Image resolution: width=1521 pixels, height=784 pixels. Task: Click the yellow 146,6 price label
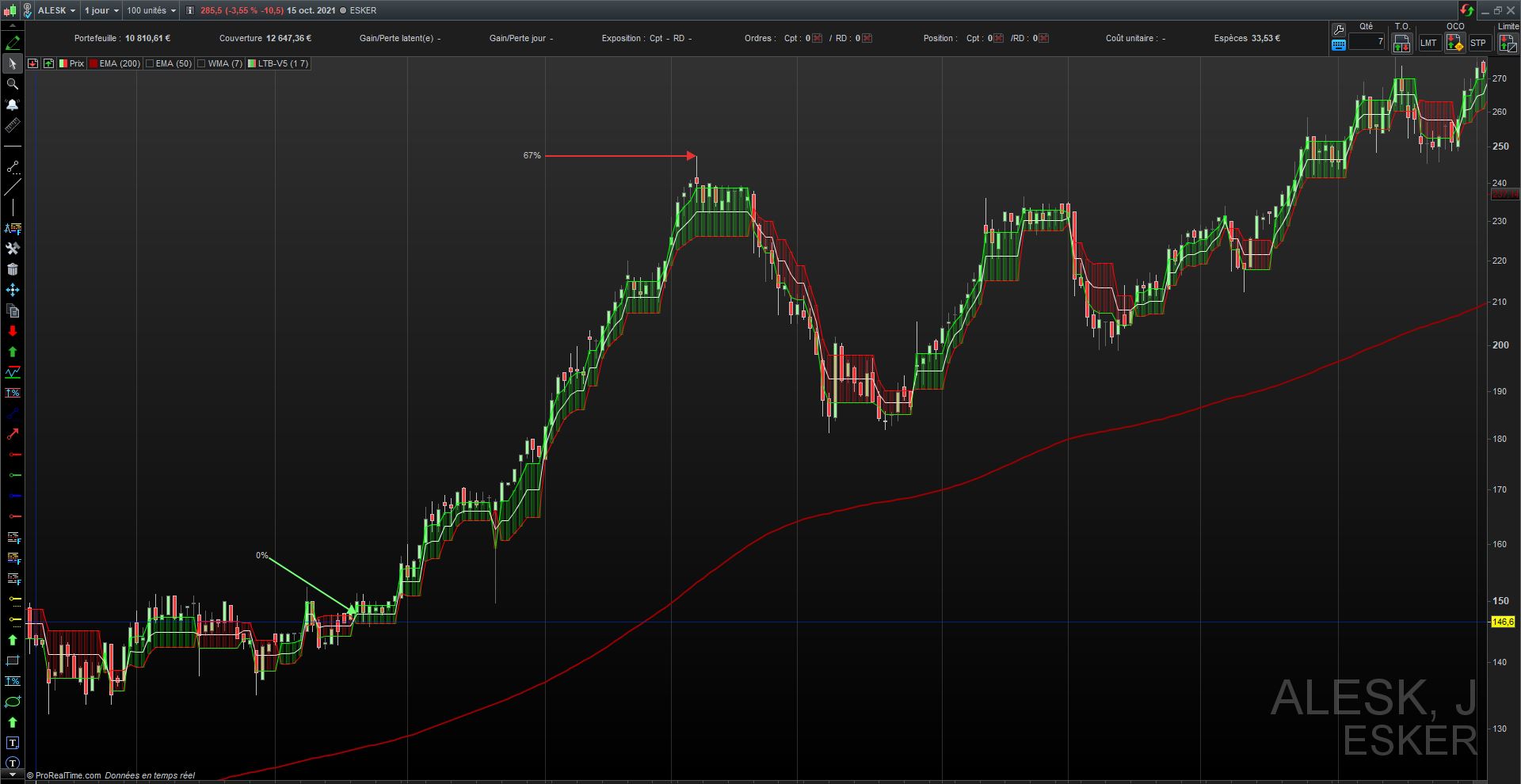coord(1503,622)
